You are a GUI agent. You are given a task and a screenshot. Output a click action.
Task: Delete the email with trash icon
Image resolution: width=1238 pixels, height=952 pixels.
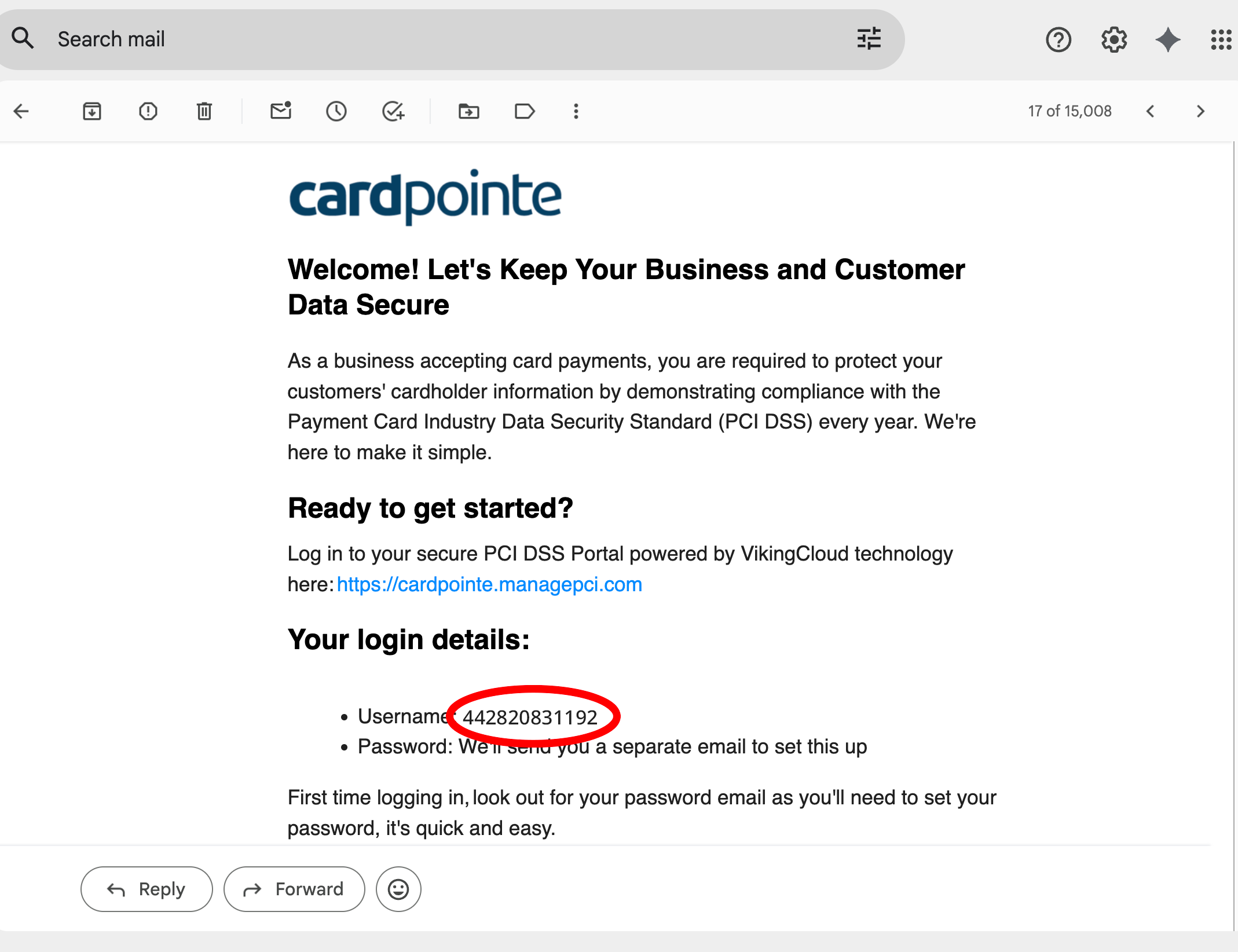204,111
